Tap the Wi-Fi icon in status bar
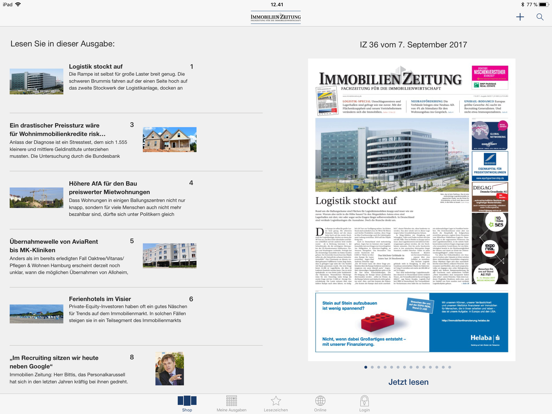Image resolution: width=552 pixels, height=414 pixels. 18,4
